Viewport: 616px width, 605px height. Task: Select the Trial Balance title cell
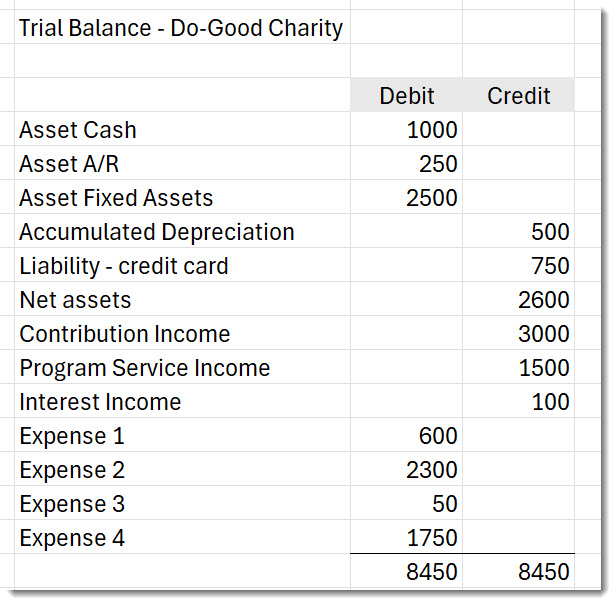pos(180,28)
